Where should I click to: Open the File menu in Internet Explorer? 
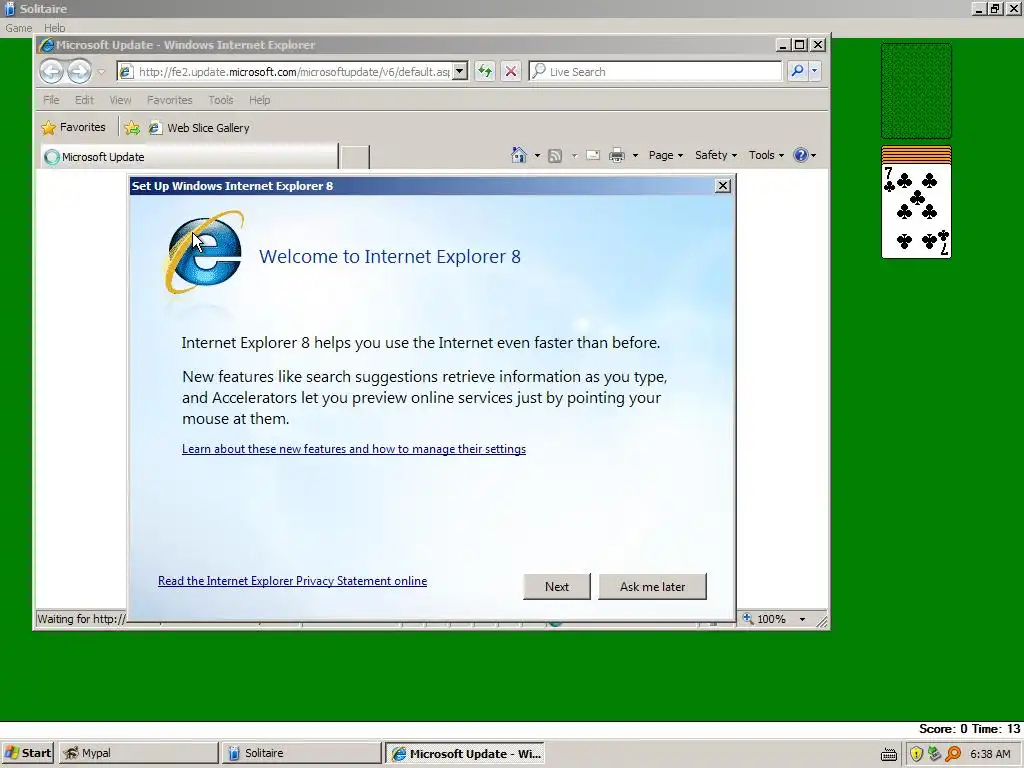point(51,100)
